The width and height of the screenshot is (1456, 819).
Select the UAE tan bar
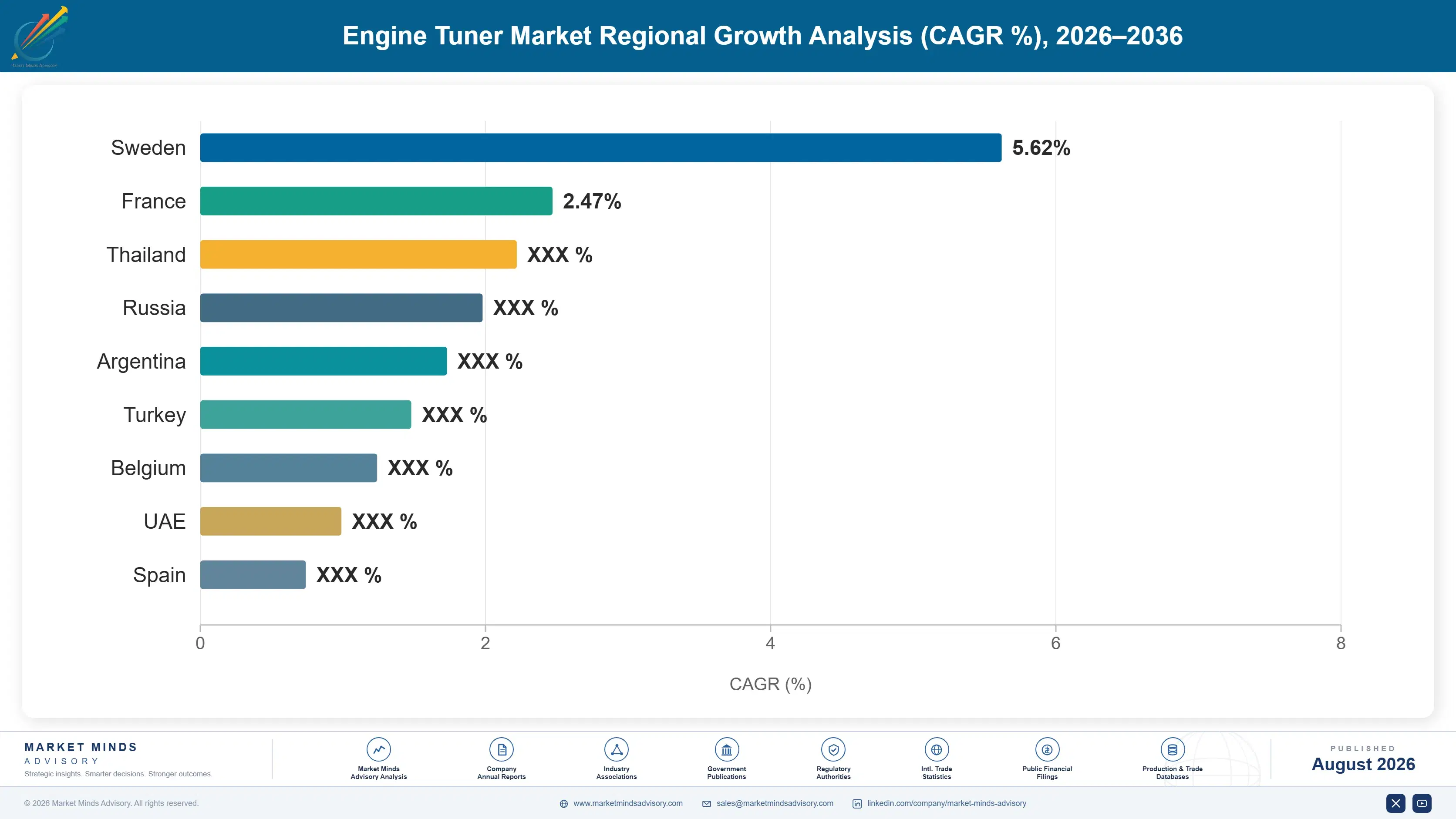coord(271,521)
